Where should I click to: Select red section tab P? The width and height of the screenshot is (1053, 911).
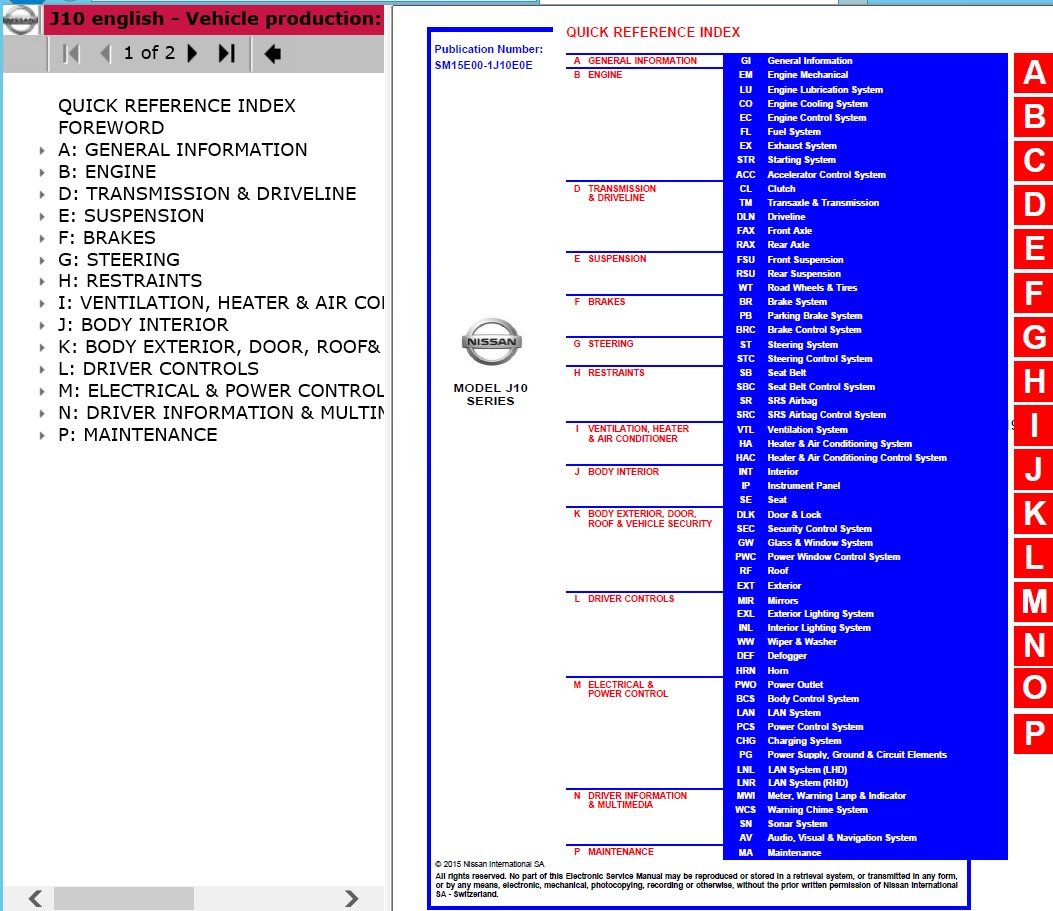click(1034, 733)
